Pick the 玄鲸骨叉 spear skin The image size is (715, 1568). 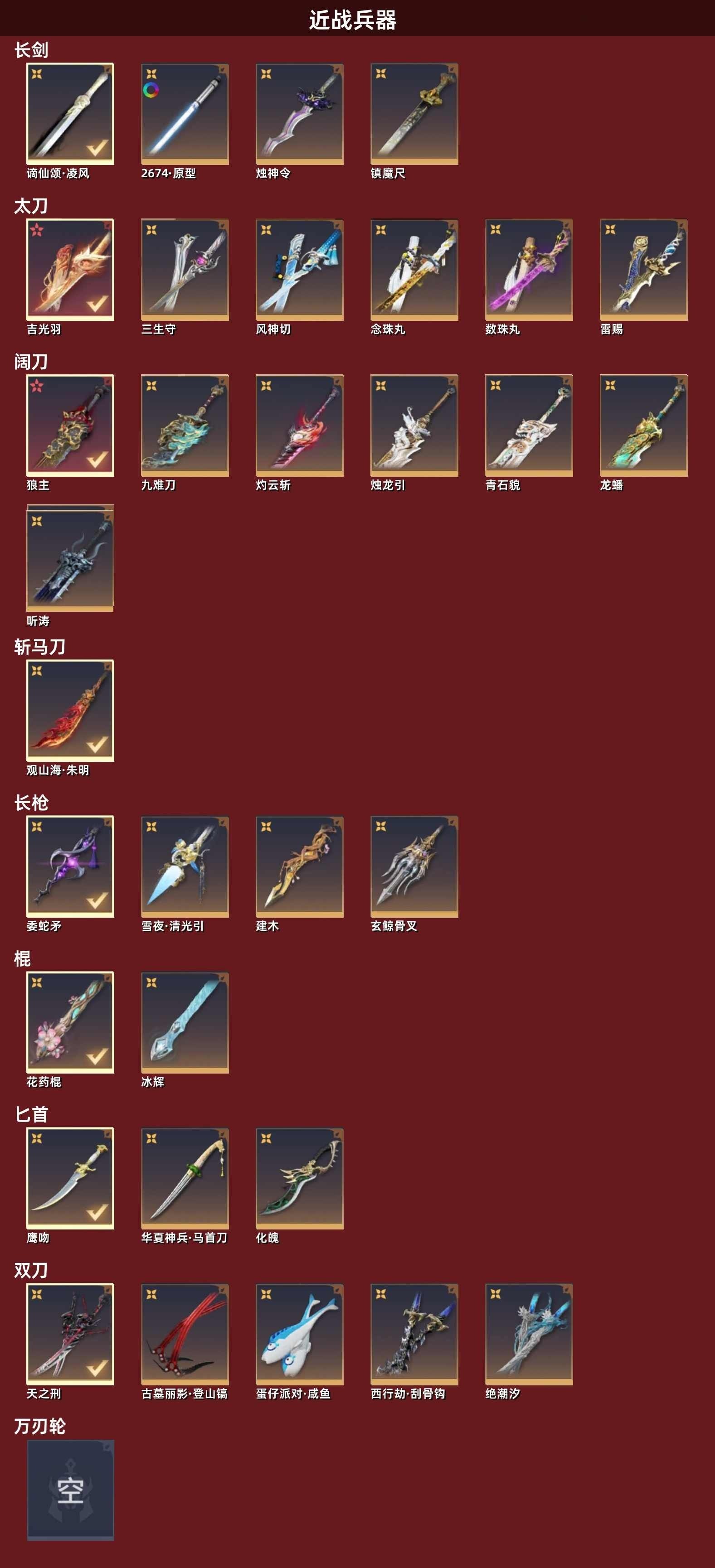(414, 867)
